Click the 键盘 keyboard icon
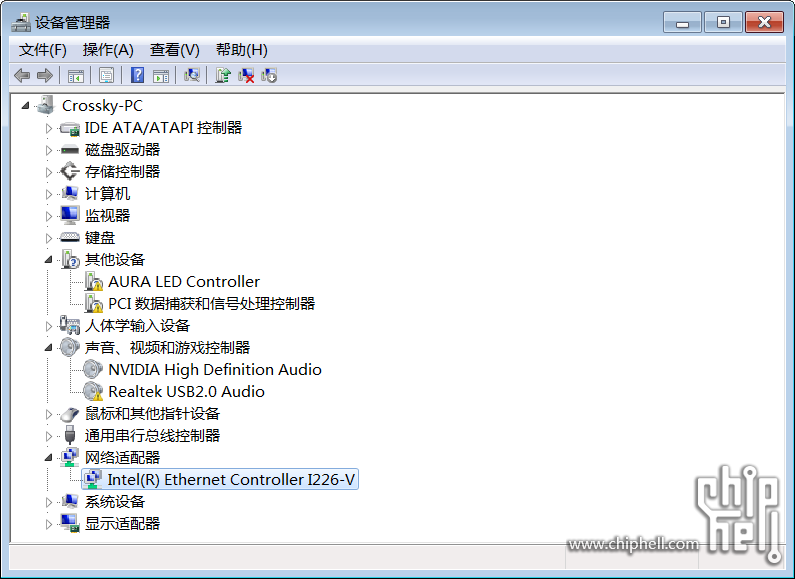 click(x=69, y=237)
